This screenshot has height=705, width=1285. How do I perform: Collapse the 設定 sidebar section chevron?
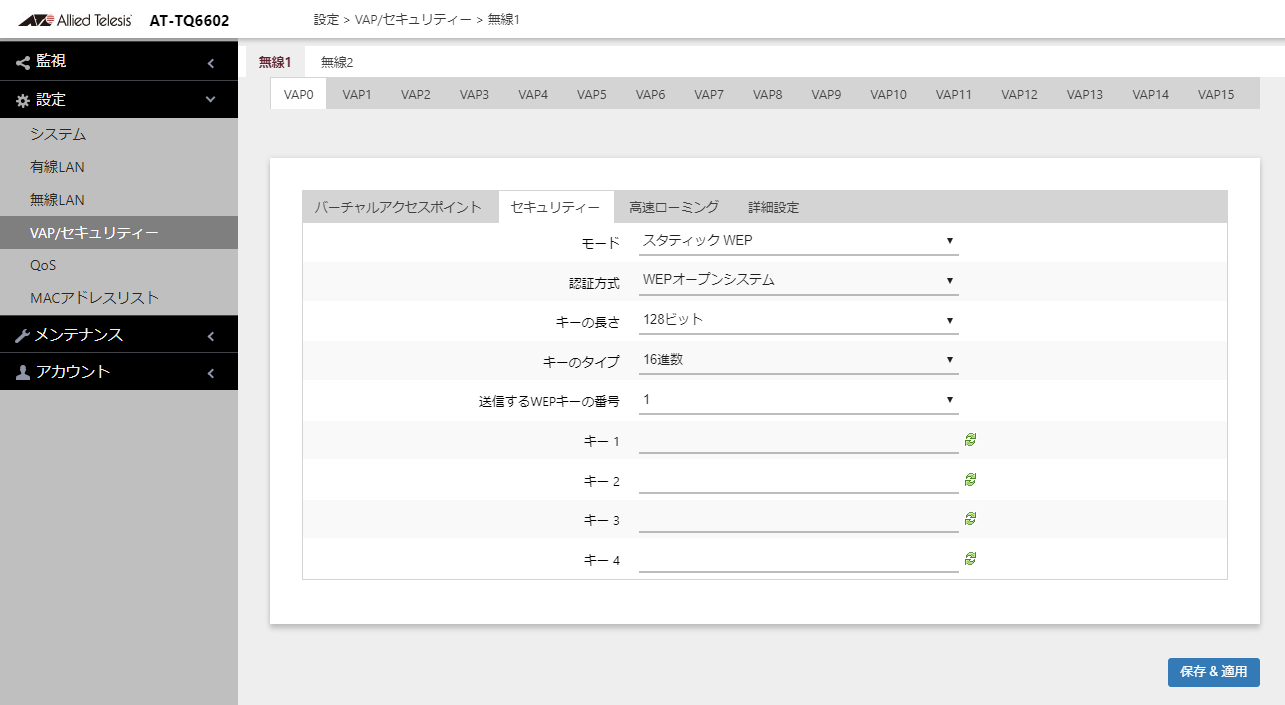[x=211, y=100]
